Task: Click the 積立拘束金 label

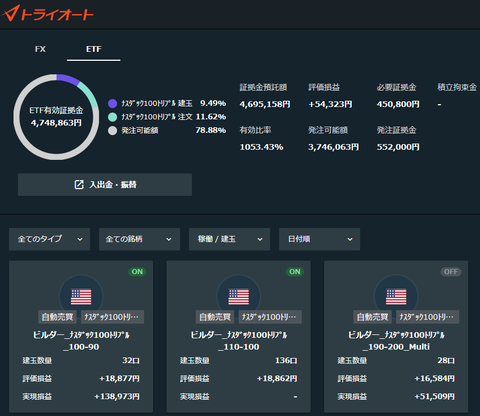Action: (x=457, y=87)
